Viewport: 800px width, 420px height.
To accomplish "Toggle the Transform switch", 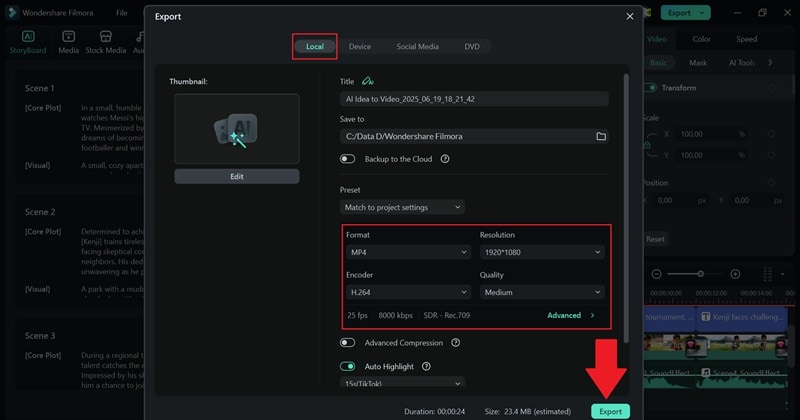I will [x=651, y=88].
